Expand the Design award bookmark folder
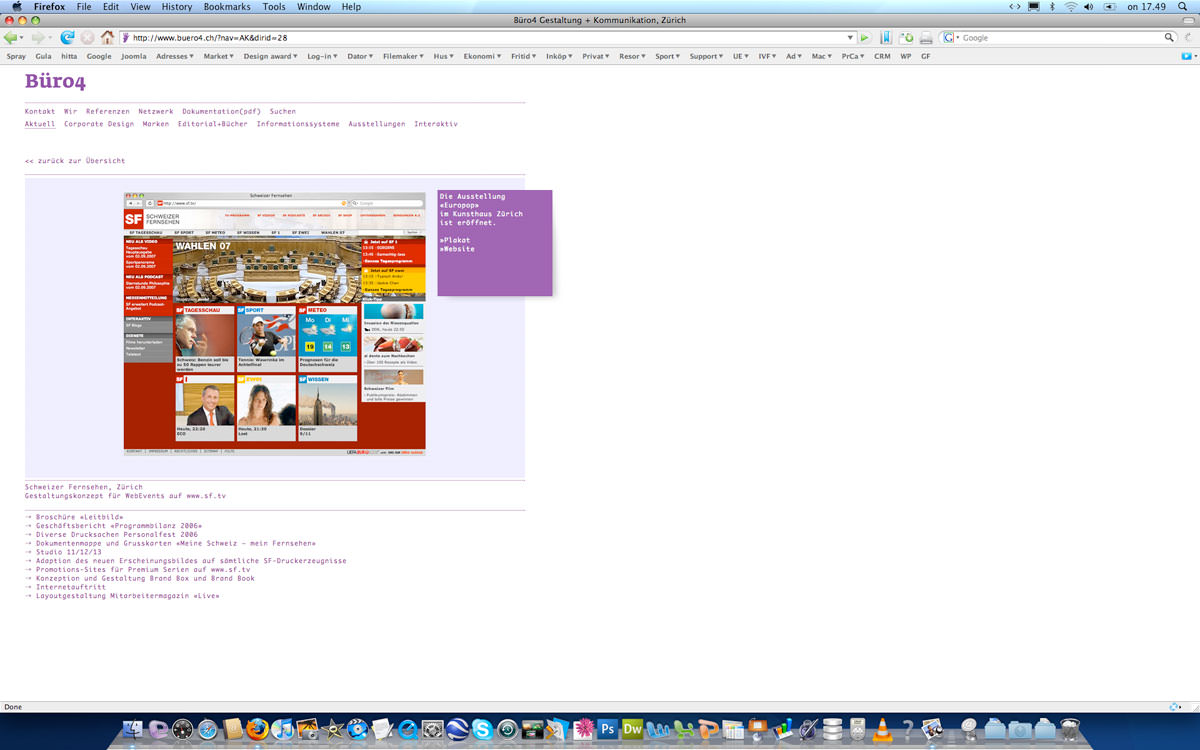The height and width of the screenshot is (750, 1200). (x=271, y=56)
